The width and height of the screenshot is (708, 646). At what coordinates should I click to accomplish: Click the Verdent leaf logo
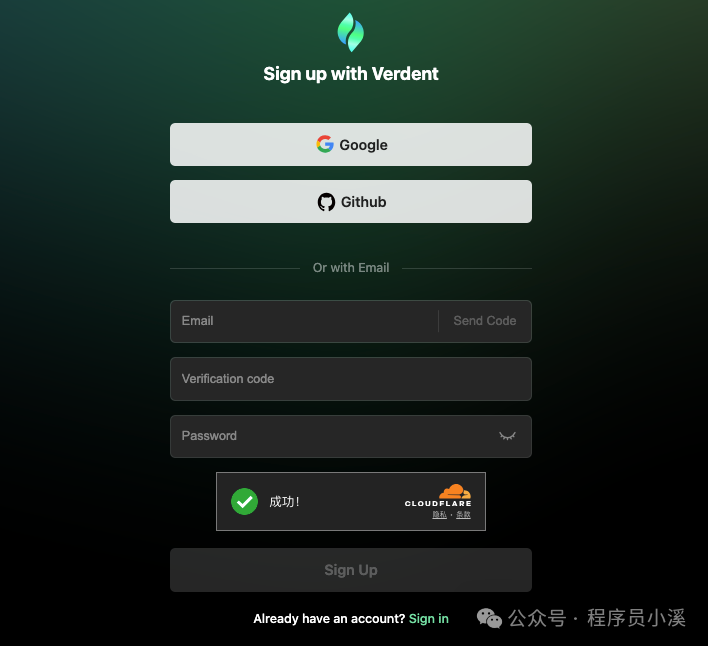click(351, 33)
